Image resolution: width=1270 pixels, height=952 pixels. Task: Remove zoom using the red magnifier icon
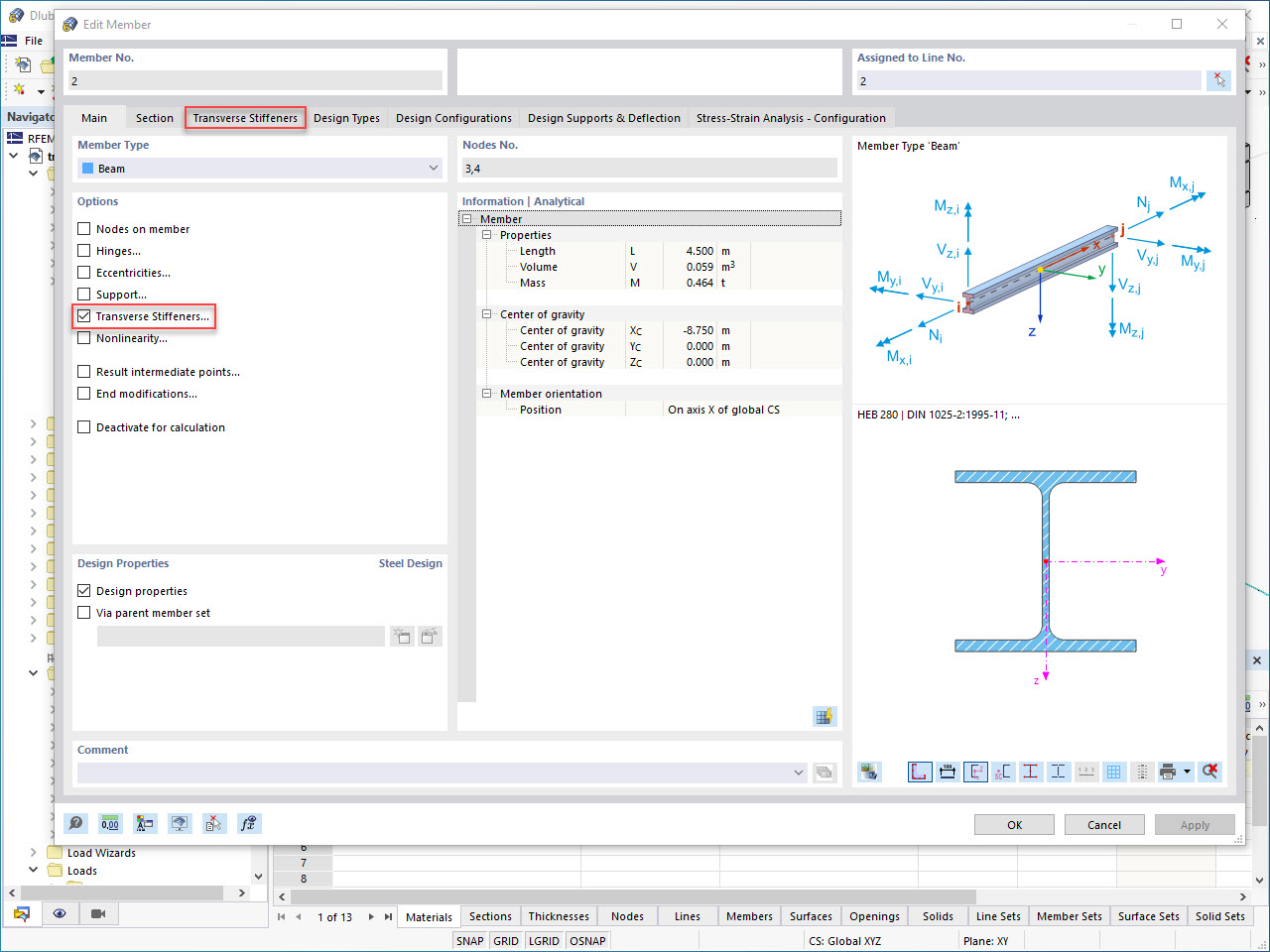[x=1211, y=772]
